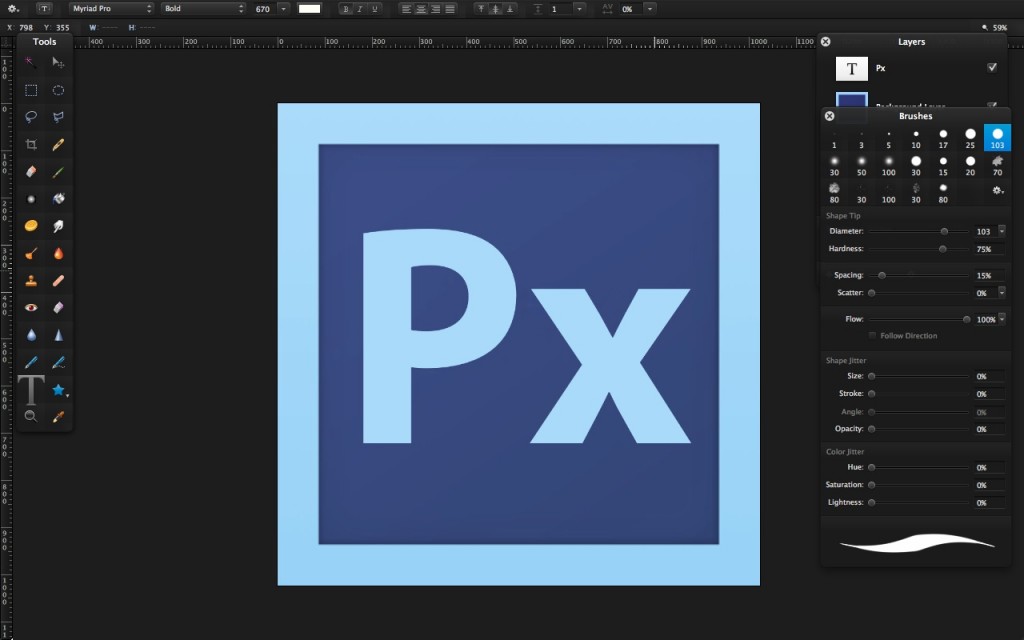1024x640 pixels.
Task: Select the green Brush tool
Action: point(58,172)
